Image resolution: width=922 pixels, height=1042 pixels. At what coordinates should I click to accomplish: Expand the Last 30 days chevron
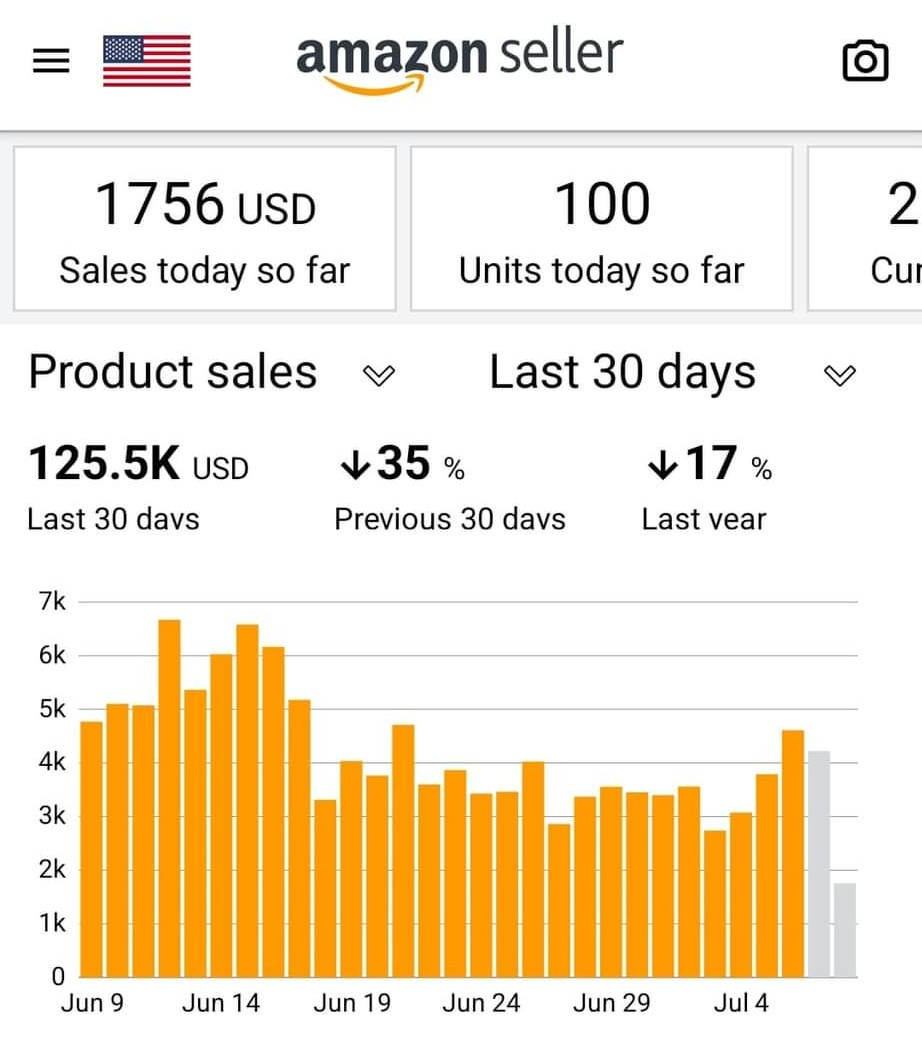[x=840, y=375]
